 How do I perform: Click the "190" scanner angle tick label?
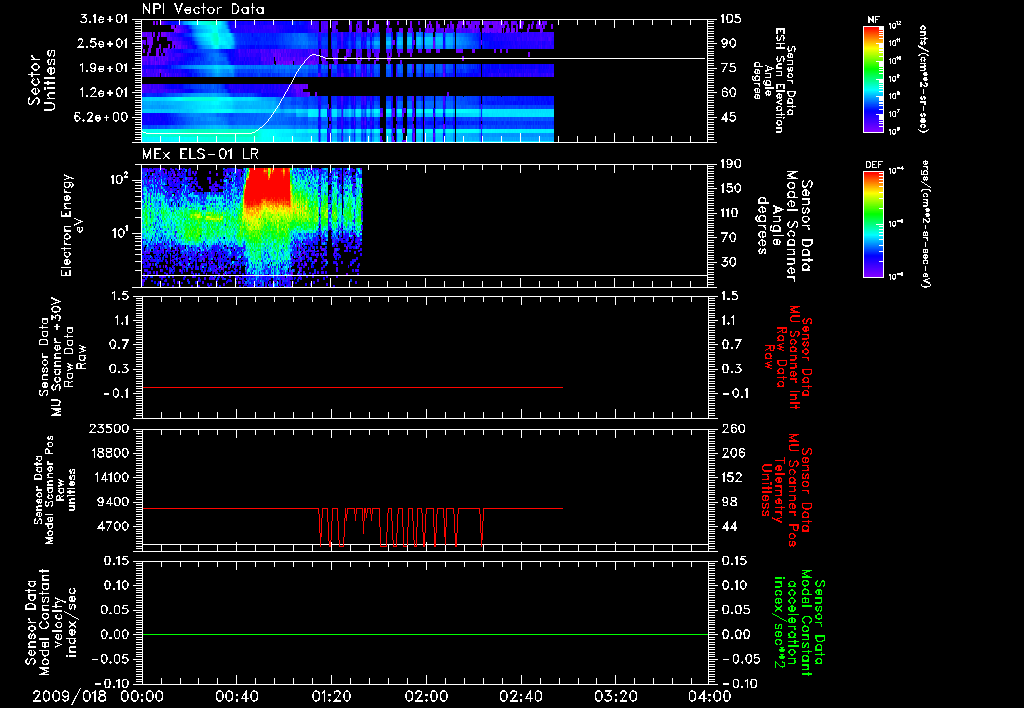coord(731,164)
